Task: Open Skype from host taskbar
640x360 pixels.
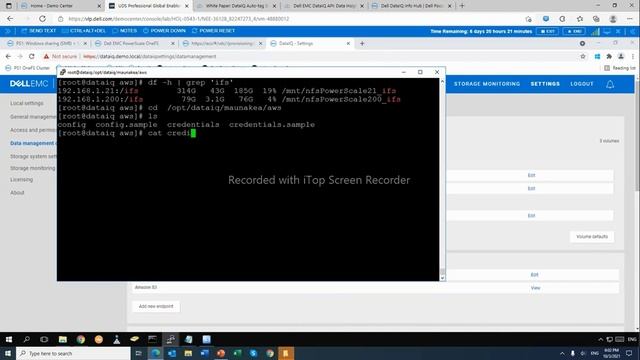Action: tap(253, 353)
